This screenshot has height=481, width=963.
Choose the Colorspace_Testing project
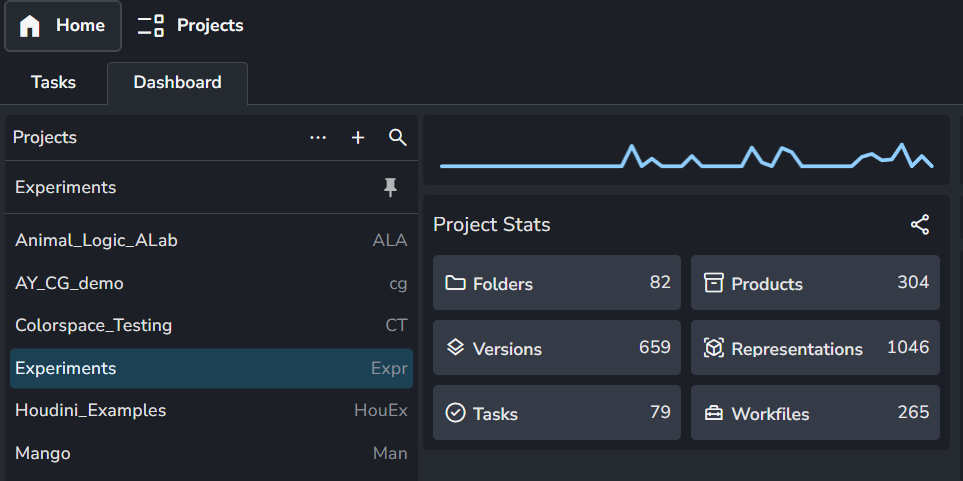pyautogui.click(x=93, y=325)
